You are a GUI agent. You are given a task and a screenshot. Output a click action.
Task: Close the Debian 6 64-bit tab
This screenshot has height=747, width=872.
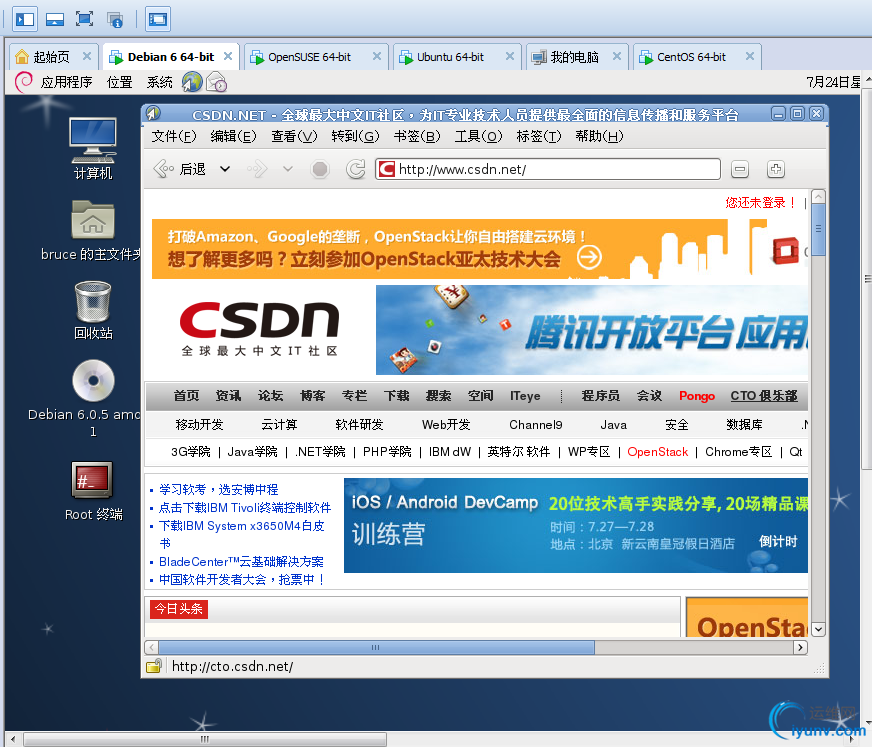[x=227, y=56]
